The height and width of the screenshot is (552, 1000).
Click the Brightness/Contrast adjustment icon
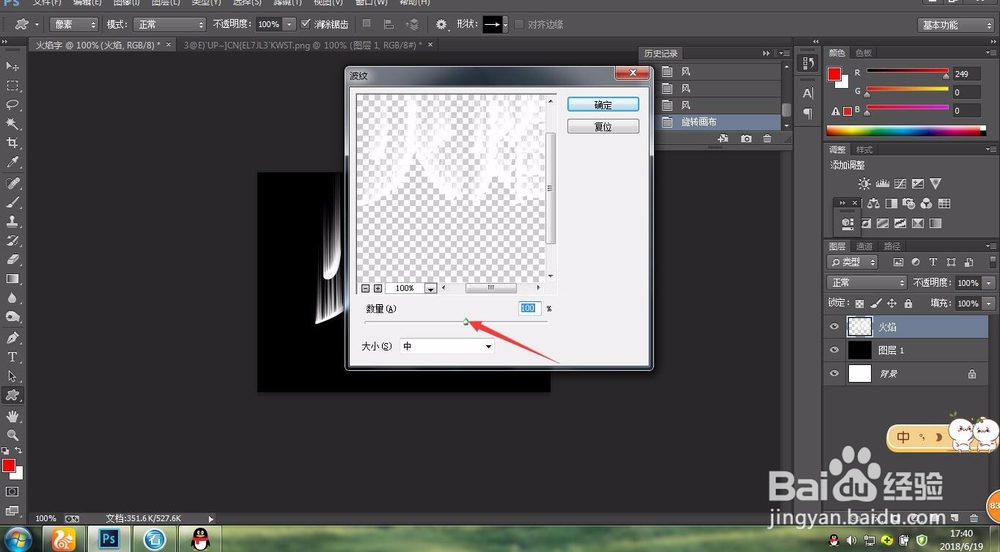click(864, 184)
